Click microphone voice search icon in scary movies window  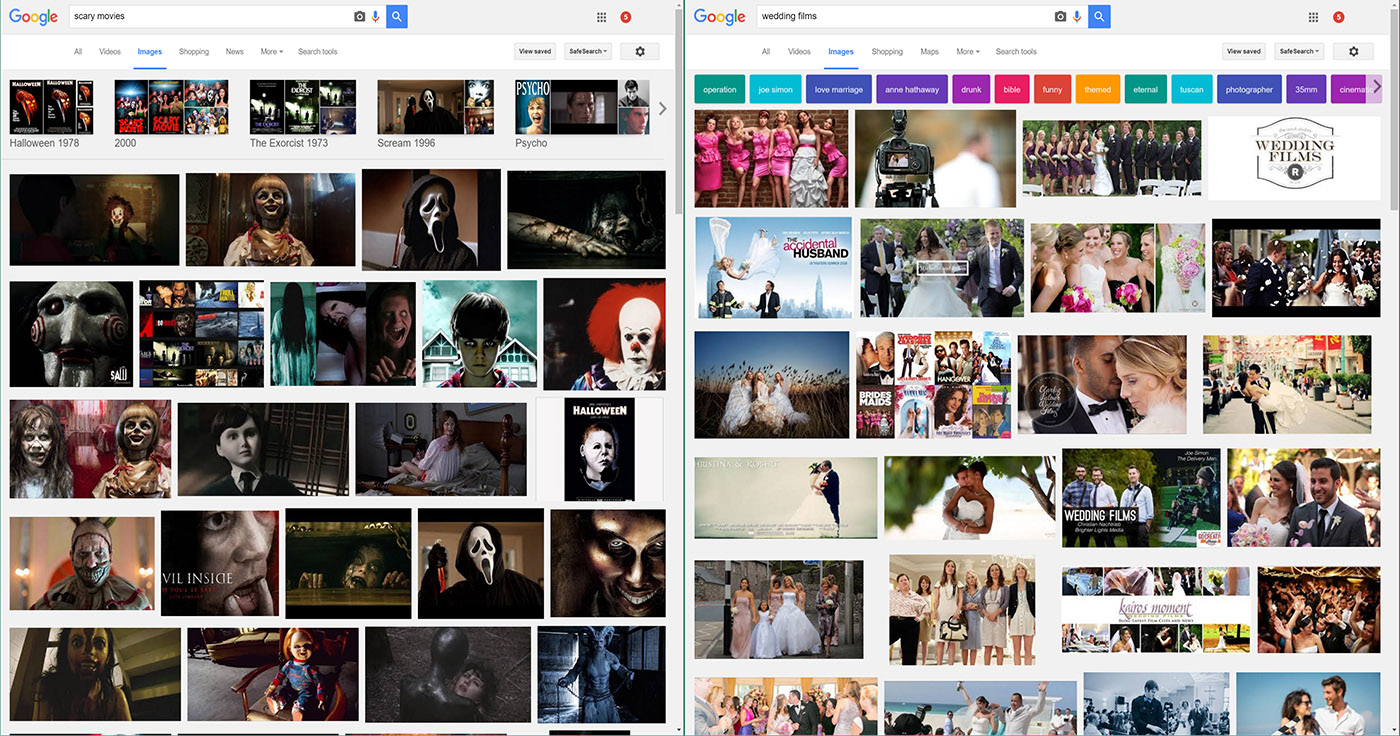click(x=376, y=17)
